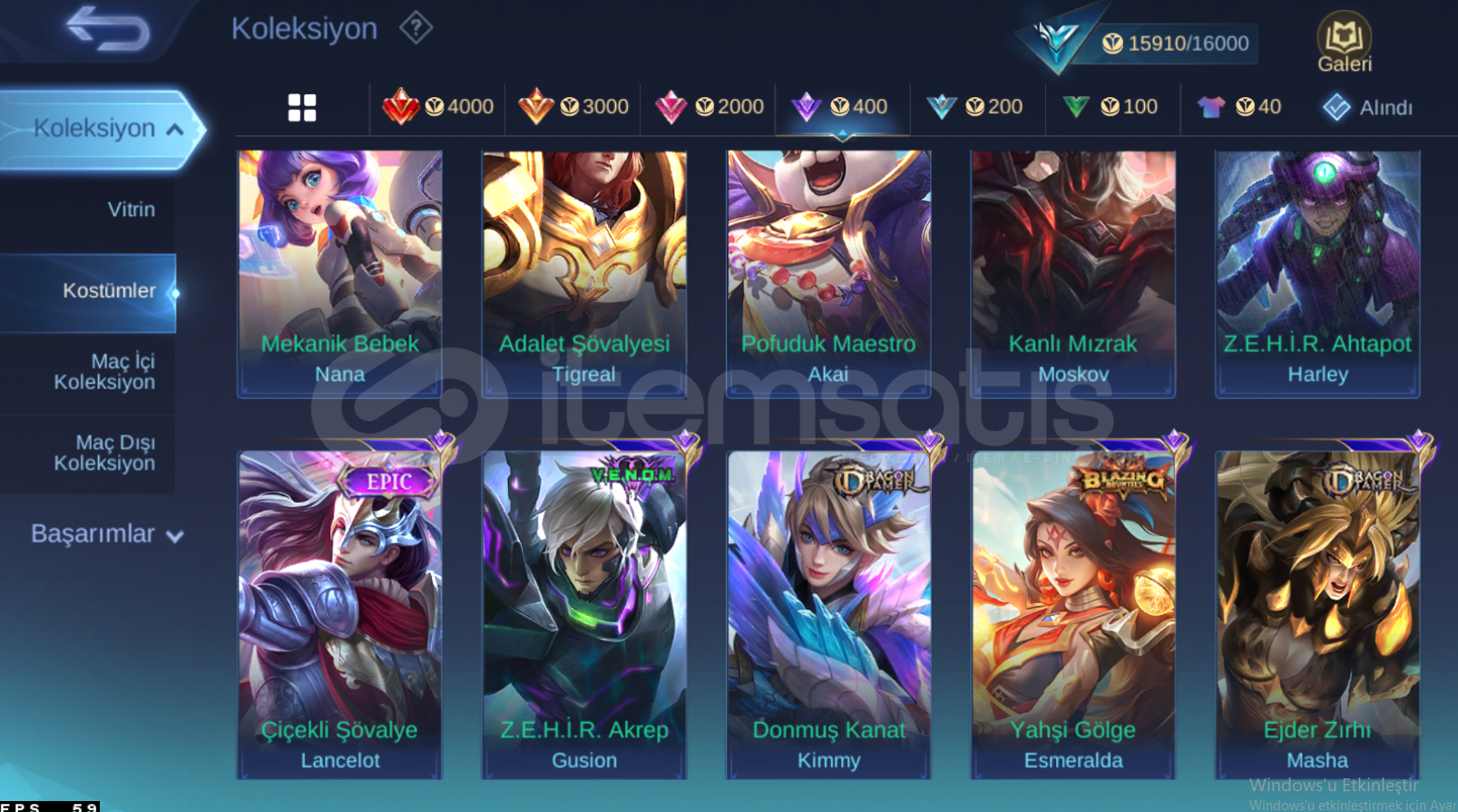The width and height of the screenshot is (1458, 812).
Task: Open the help question mark icon
Action: coord(416,28)
